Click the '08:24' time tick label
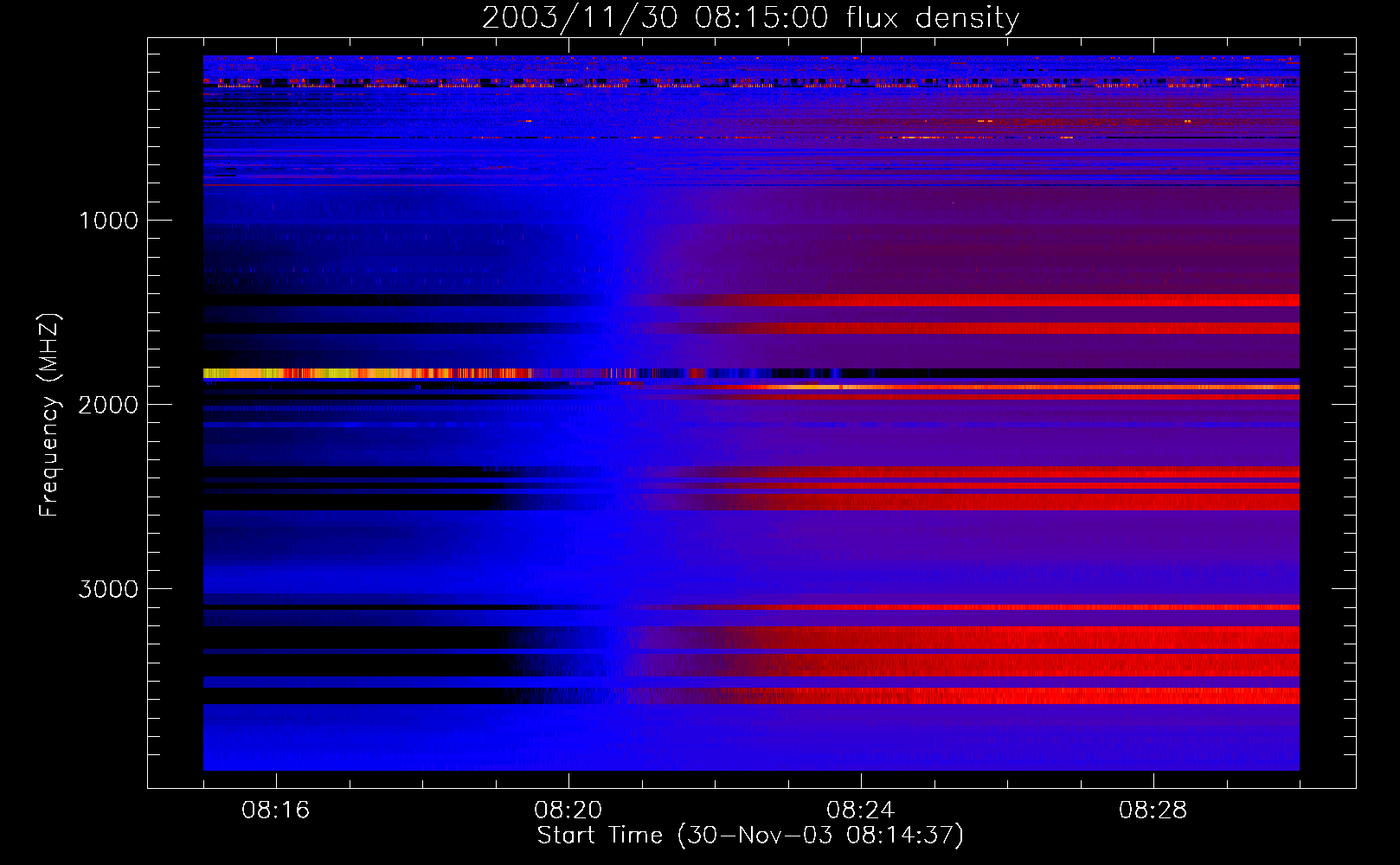The width and height of the screenshot is (1400, 865). [x=861, y=811]
